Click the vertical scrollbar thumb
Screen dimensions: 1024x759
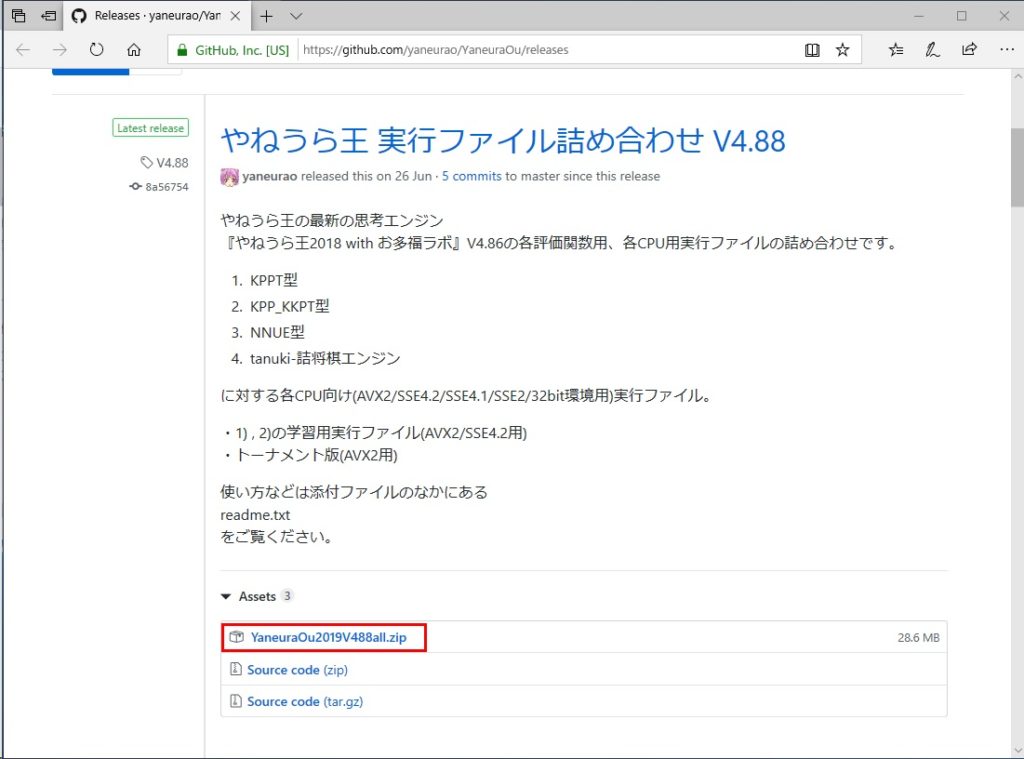tap(1017, 167)
